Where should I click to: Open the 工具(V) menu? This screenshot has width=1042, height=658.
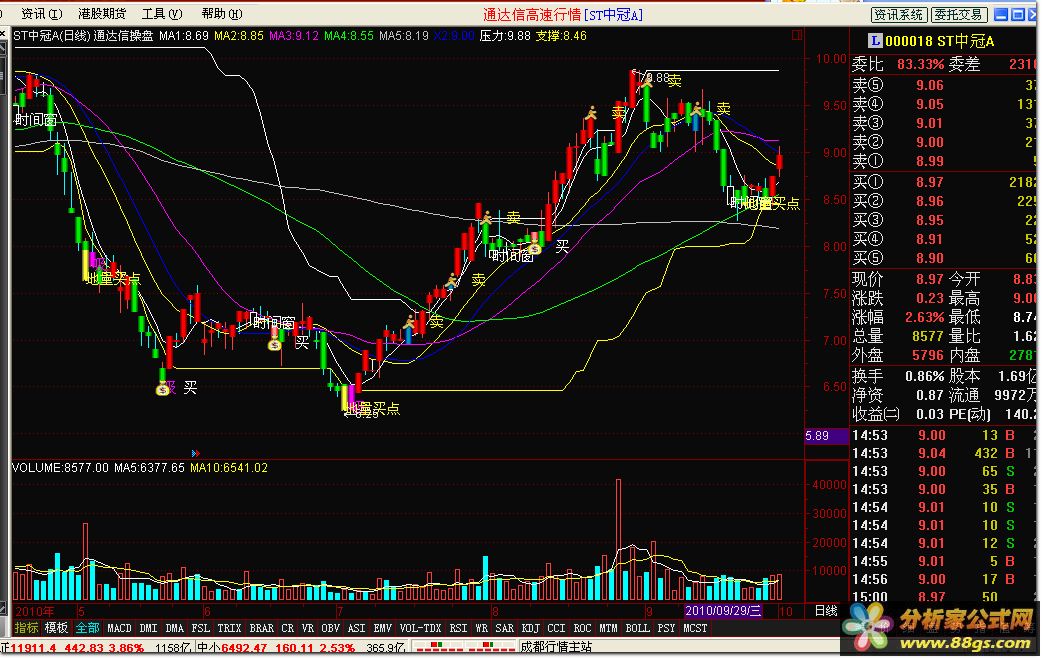[162, 13]
